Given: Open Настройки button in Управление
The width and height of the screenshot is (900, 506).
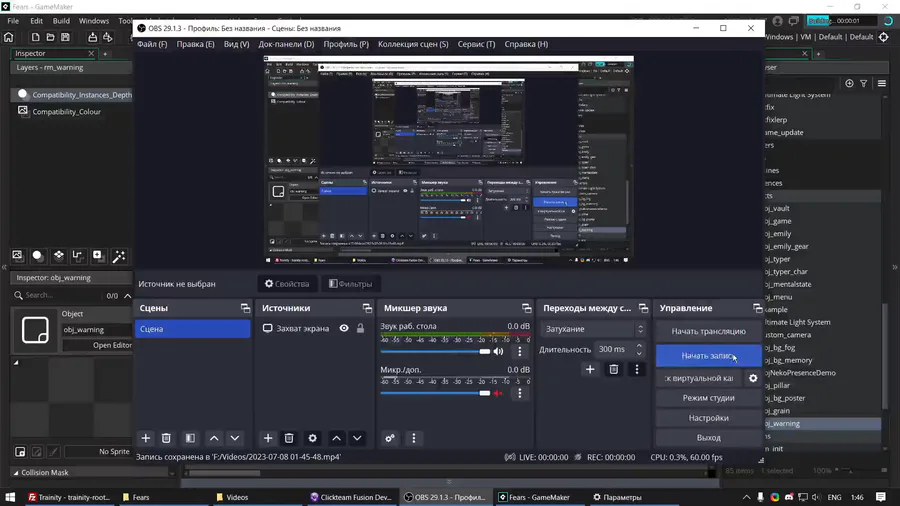Looking at the screenshot, I should tap(708, 418).
